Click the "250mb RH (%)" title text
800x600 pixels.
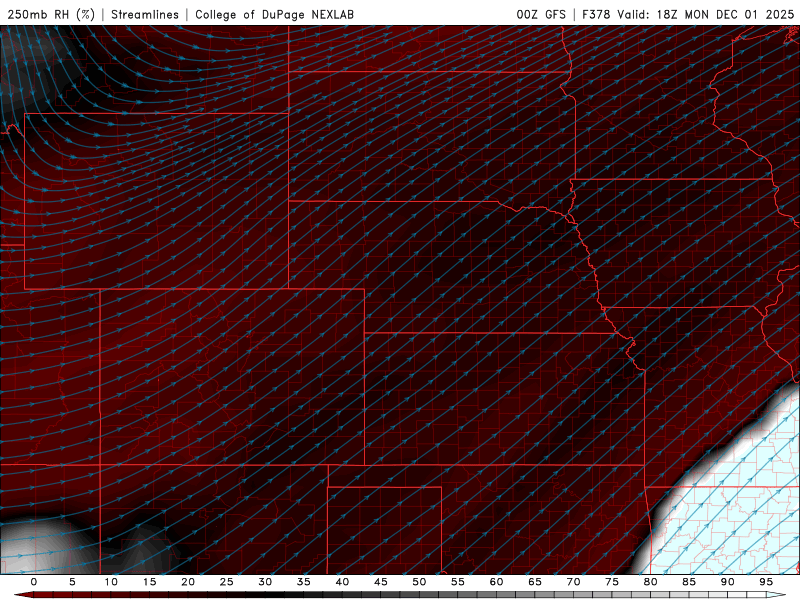(51, 14)
